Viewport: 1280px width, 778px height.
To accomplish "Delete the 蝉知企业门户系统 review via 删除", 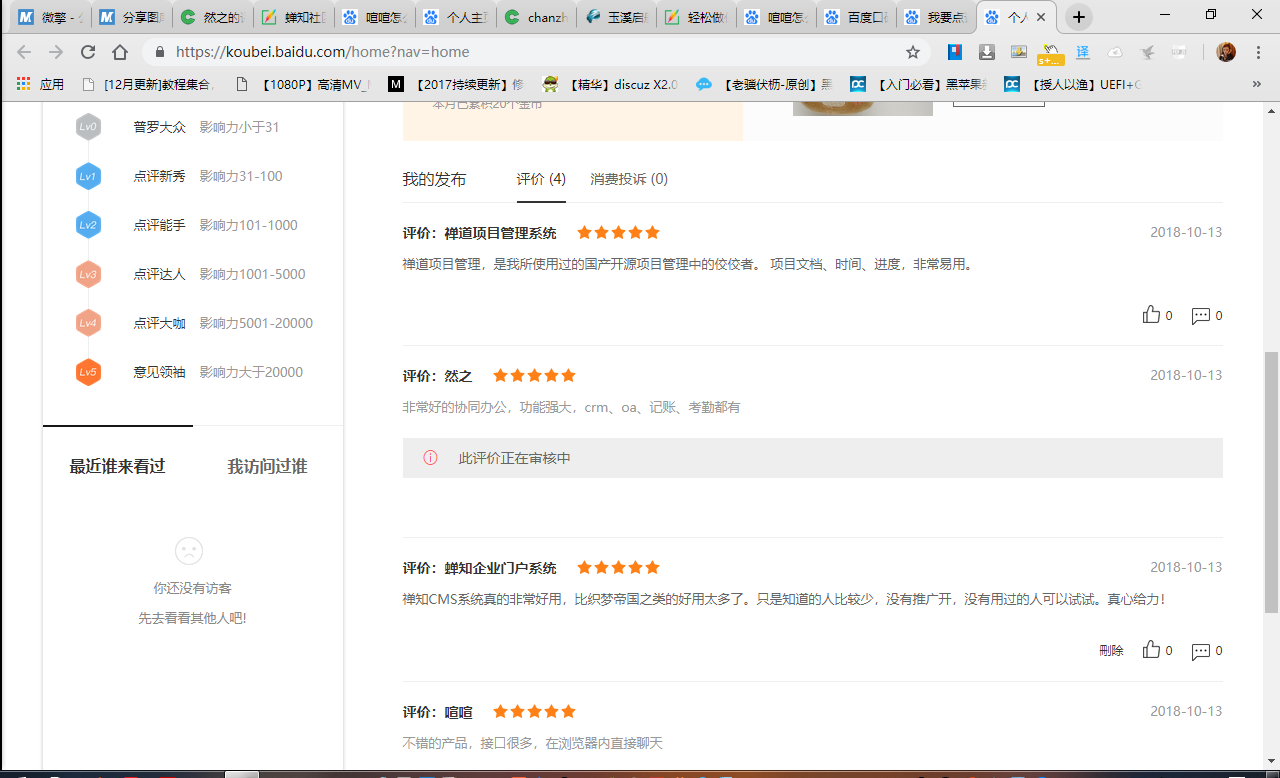I will coord(1111,650).
